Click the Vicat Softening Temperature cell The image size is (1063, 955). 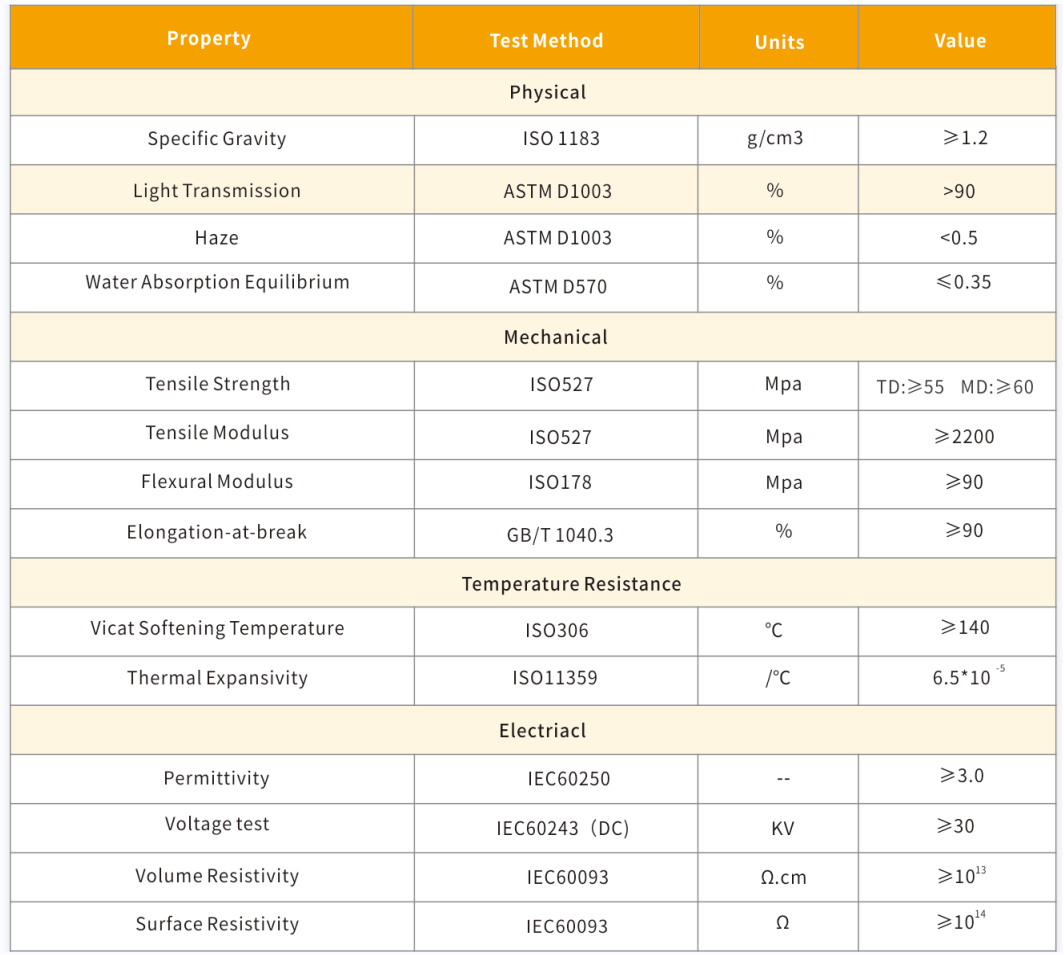click(x=217, y=629)
